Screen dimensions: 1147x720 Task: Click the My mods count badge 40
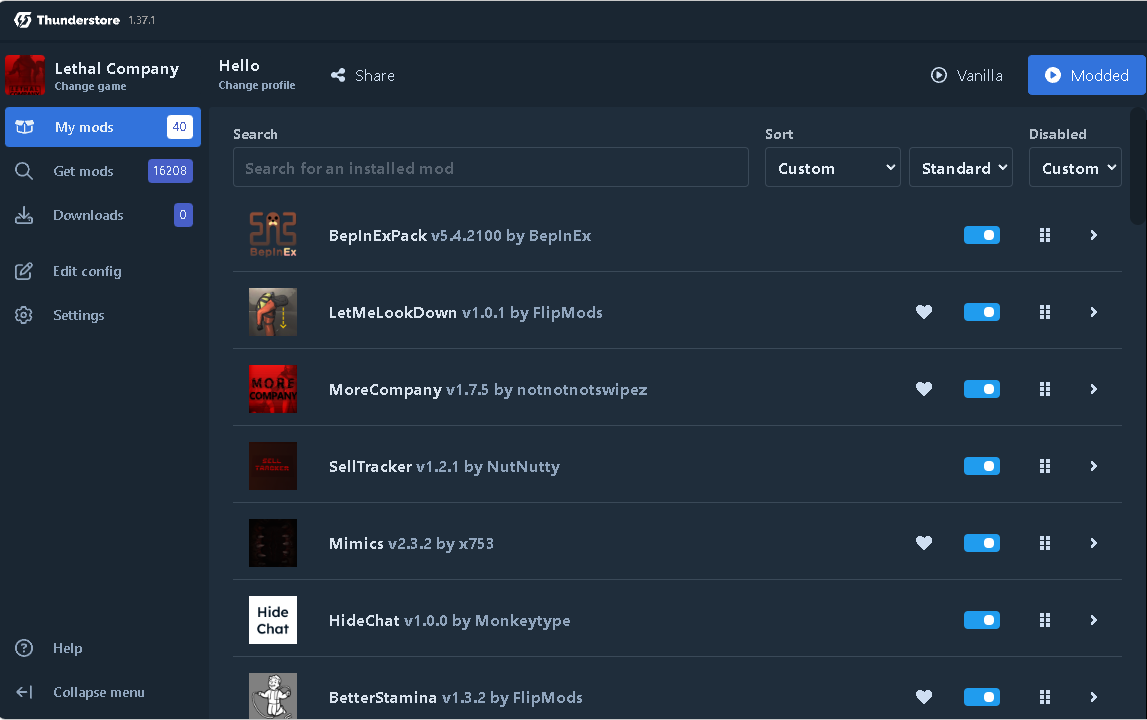point(180,127)
